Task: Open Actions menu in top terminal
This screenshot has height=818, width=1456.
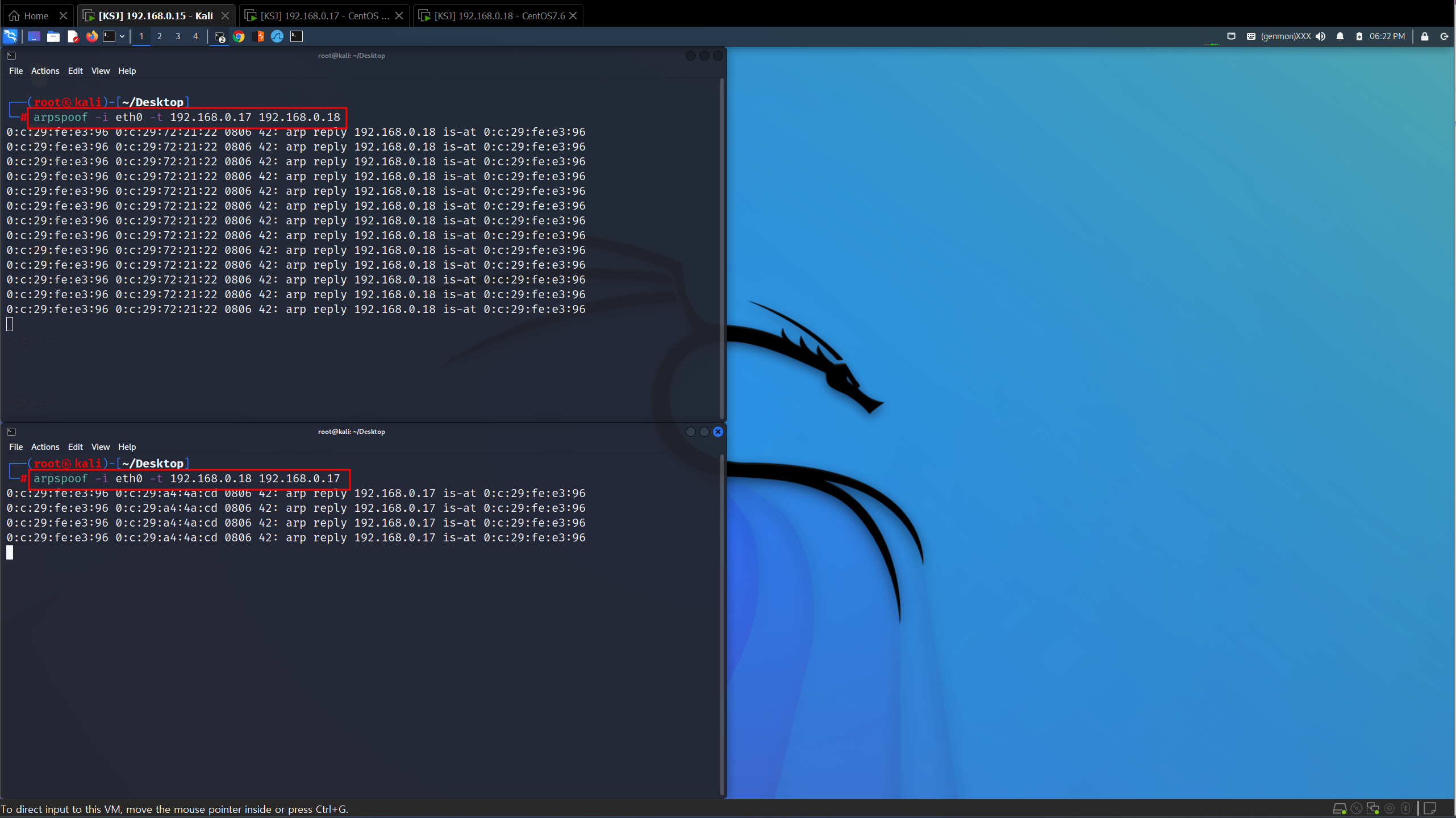Action: pos(45,71)
